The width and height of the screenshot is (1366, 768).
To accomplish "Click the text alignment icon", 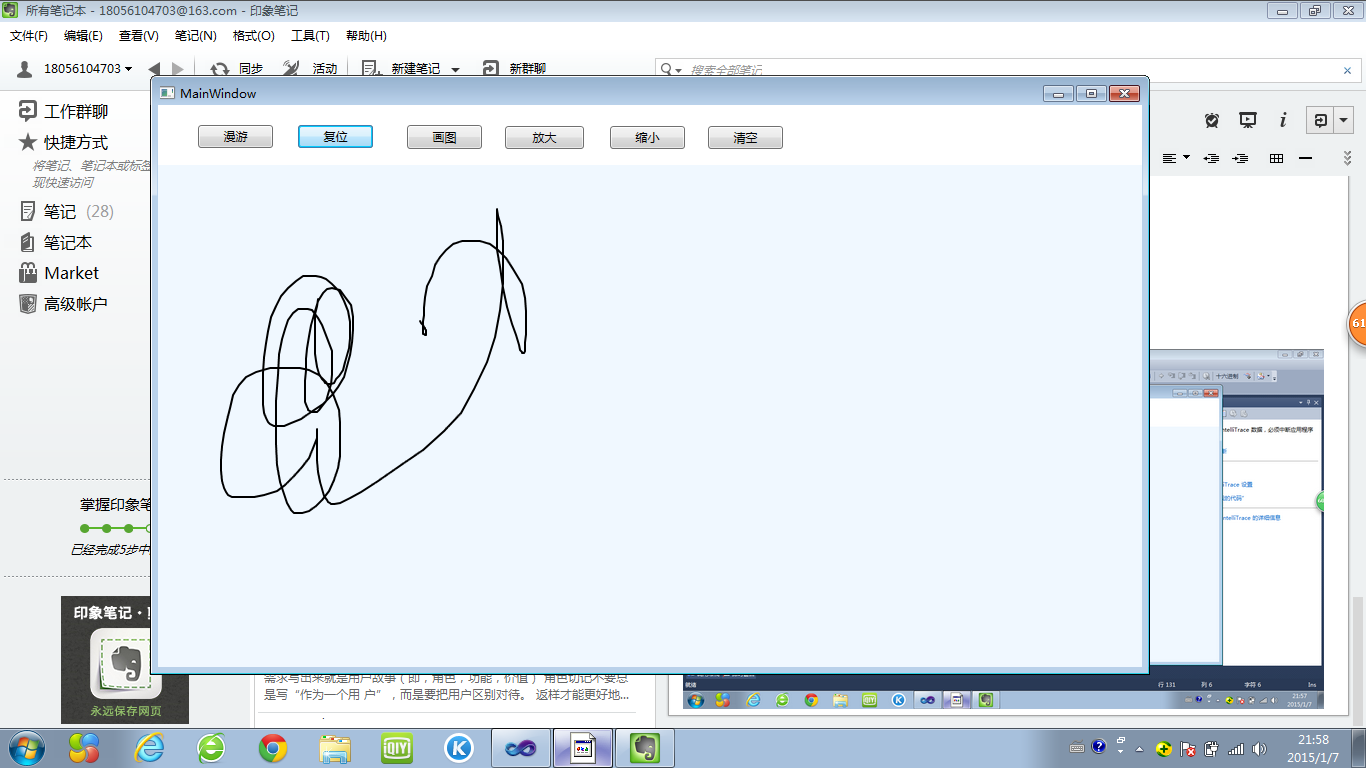I will click(x=1169, y=158).
